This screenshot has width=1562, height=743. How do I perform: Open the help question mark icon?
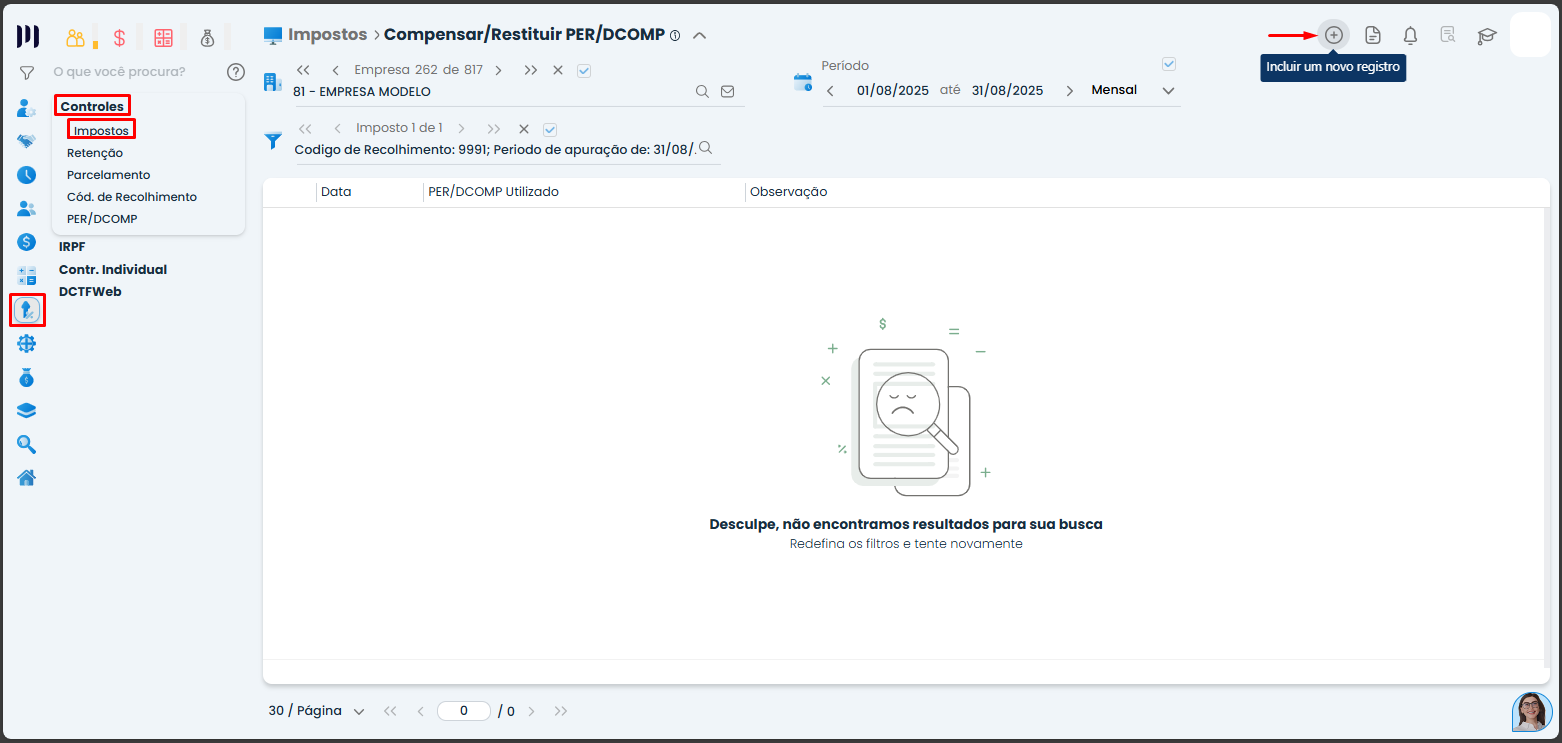click(236, 72)
